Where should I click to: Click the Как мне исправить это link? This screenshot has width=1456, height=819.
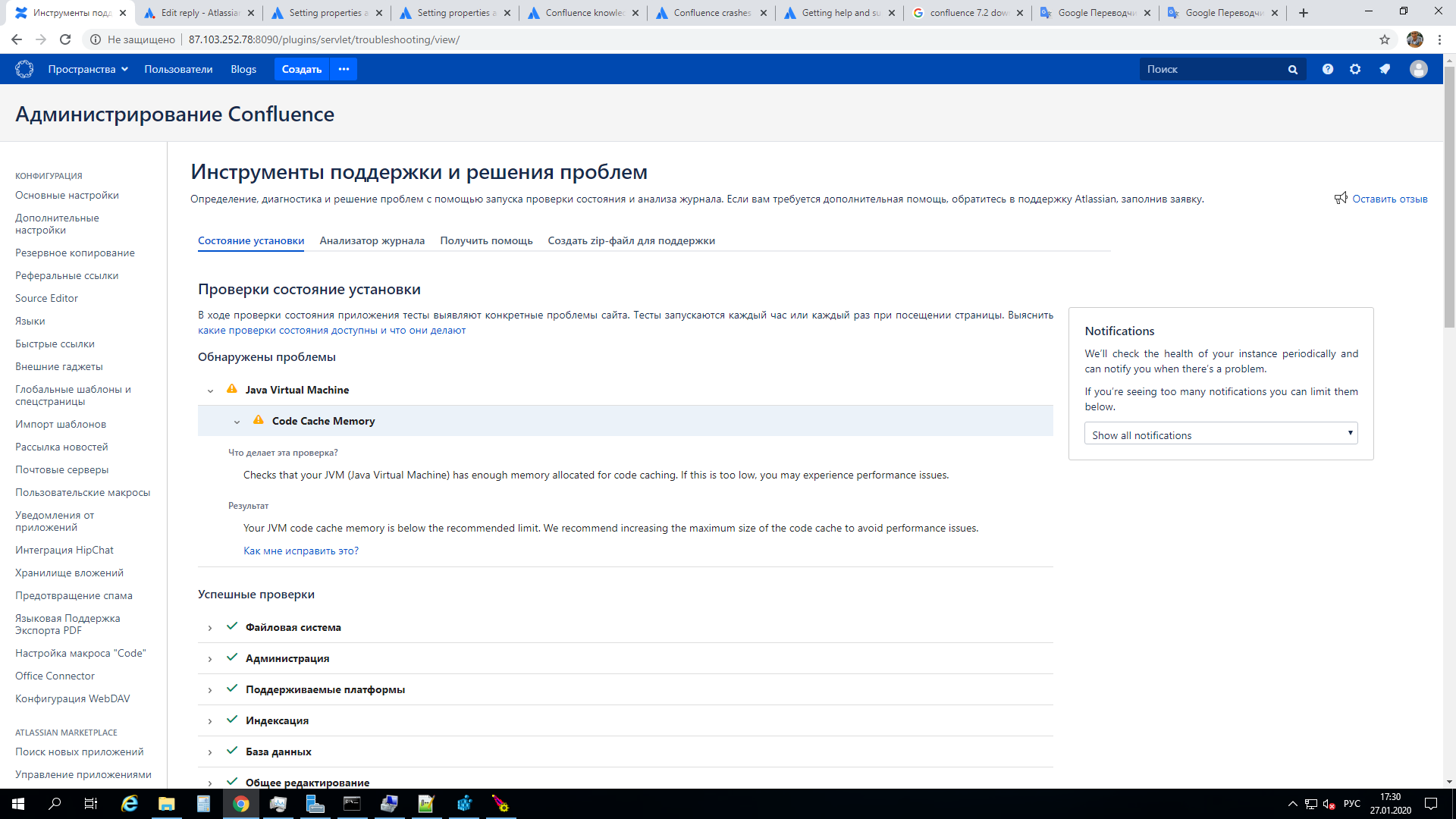tap(300, 551)
